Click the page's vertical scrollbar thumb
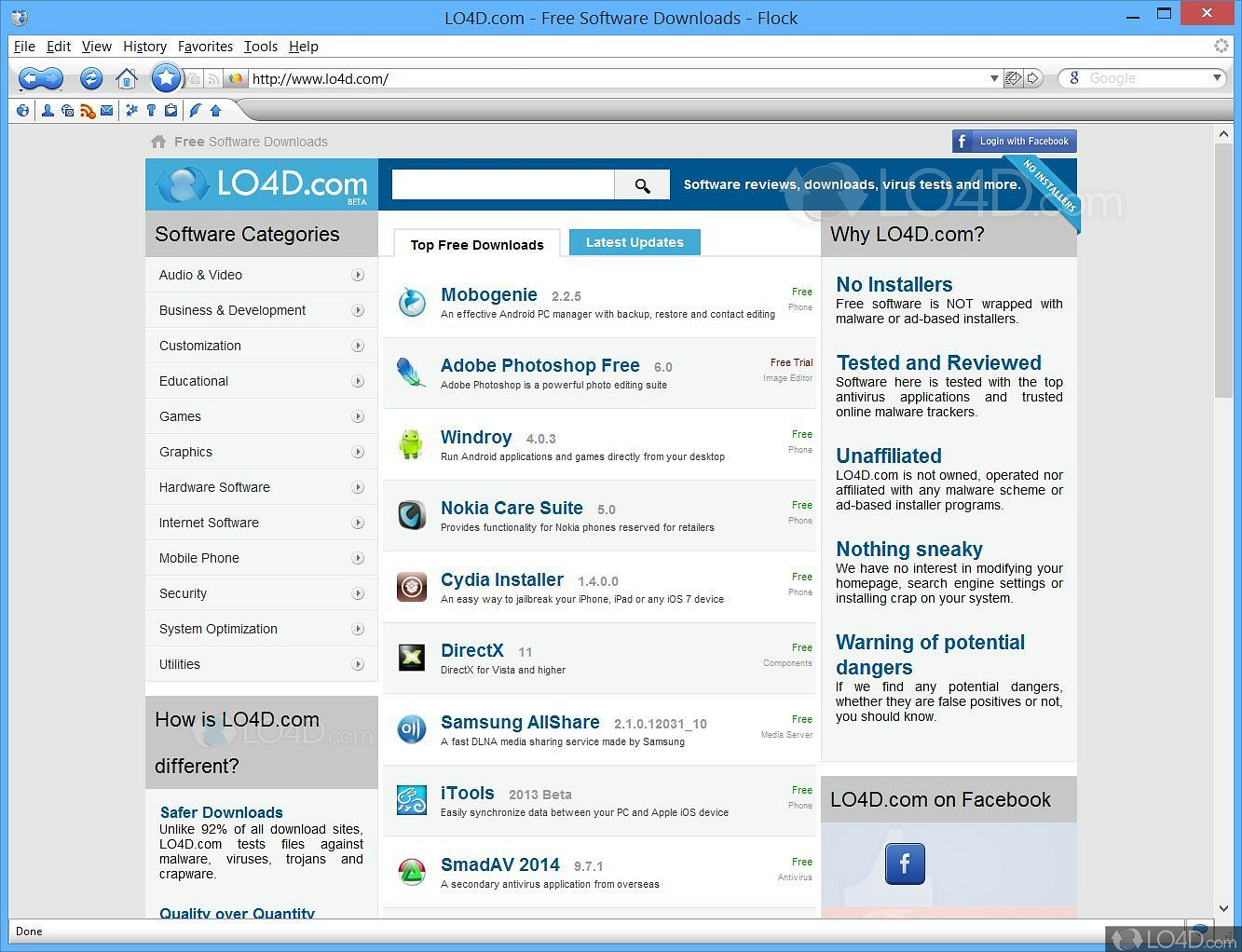The image size is (1242, 952). click(1223, 273)
